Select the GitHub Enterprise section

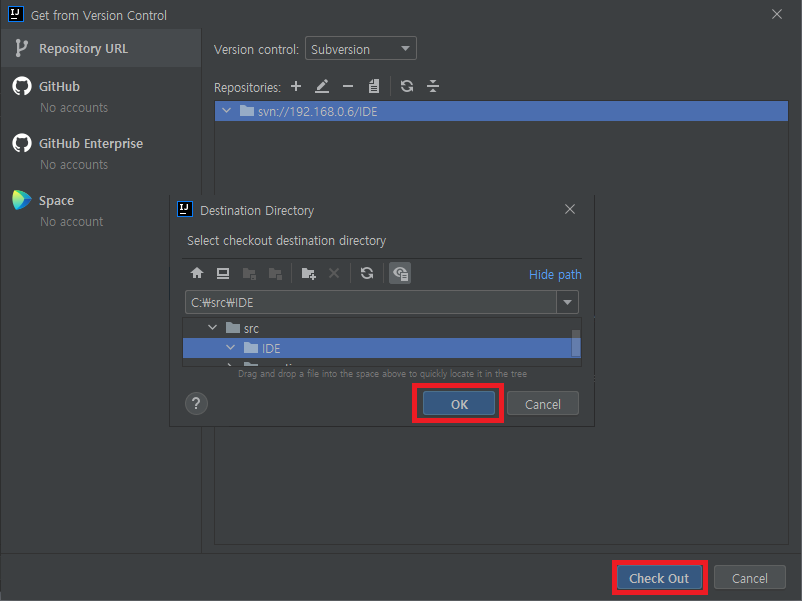point(101,153)
